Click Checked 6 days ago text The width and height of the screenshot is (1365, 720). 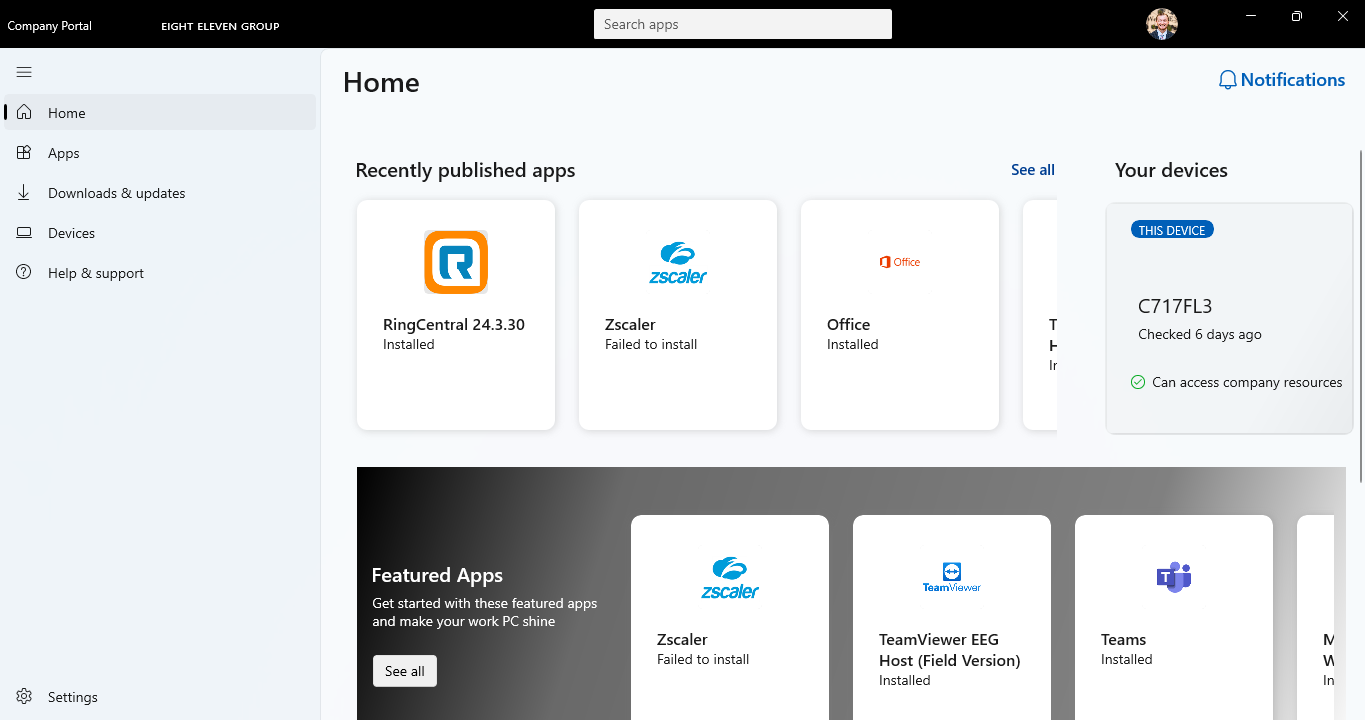tap(1200, 334)
